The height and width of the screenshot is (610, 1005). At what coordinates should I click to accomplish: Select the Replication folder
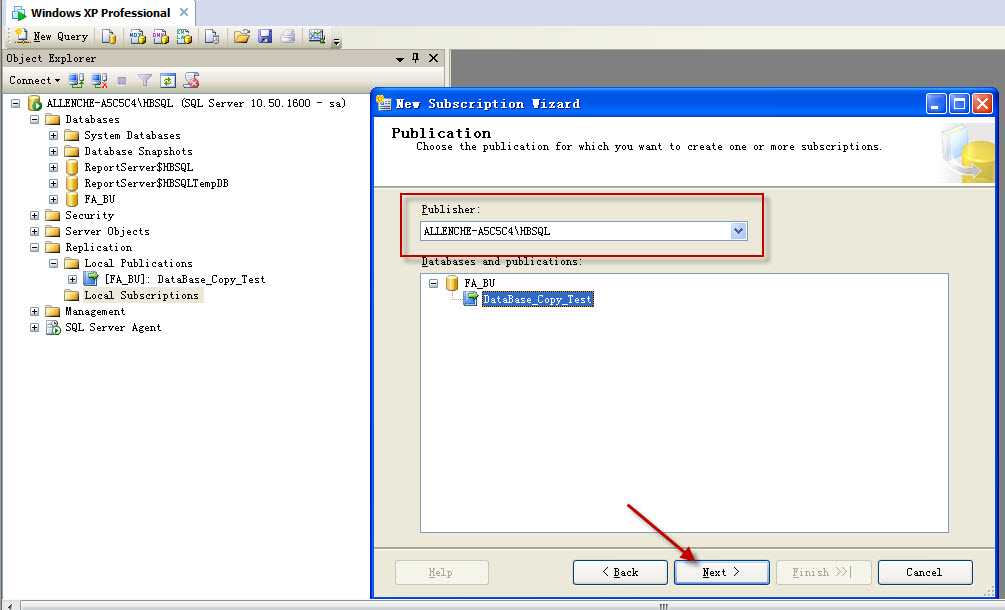pos(98,247)
